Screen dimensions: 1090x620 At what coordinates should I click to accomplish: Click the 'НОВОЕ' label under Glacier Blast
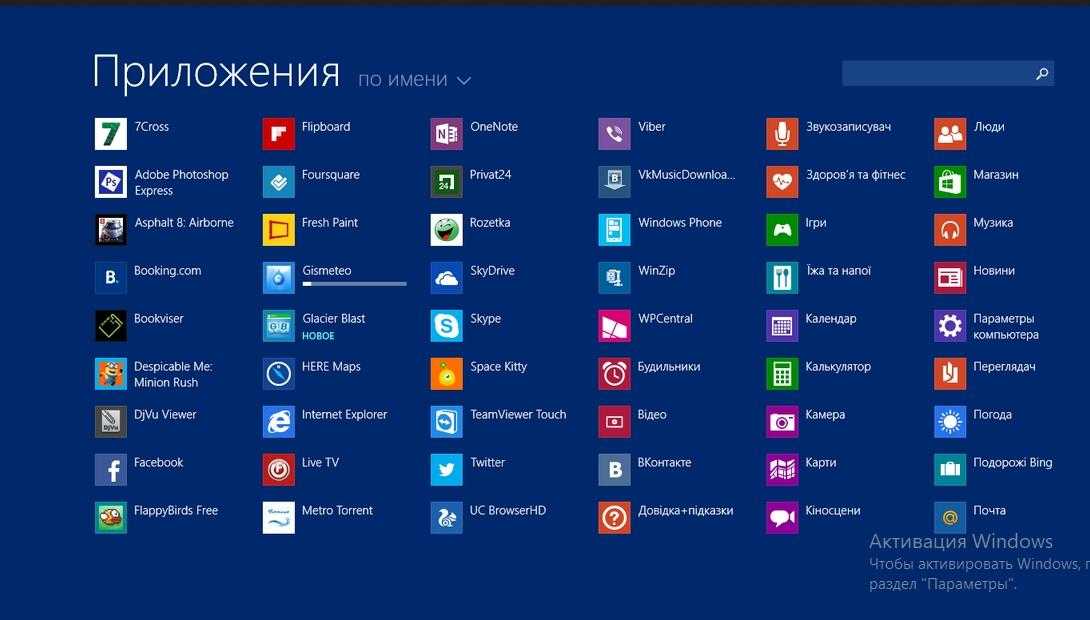[318, 336]
